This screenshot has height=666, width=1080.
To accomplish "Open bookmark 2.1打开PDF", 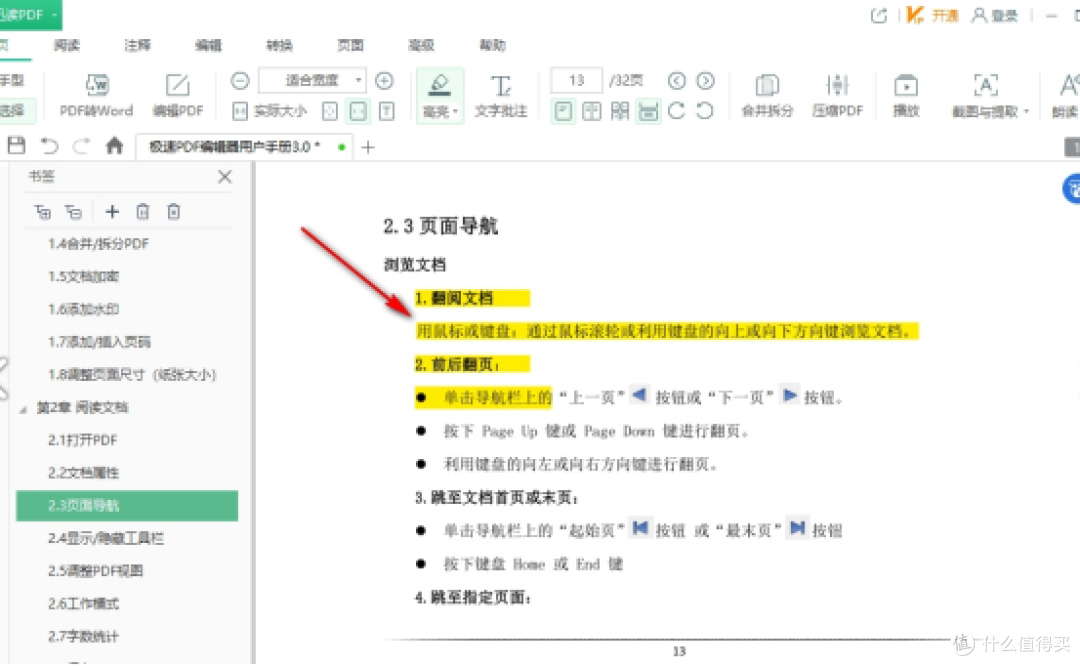I will tap(83, 440).
